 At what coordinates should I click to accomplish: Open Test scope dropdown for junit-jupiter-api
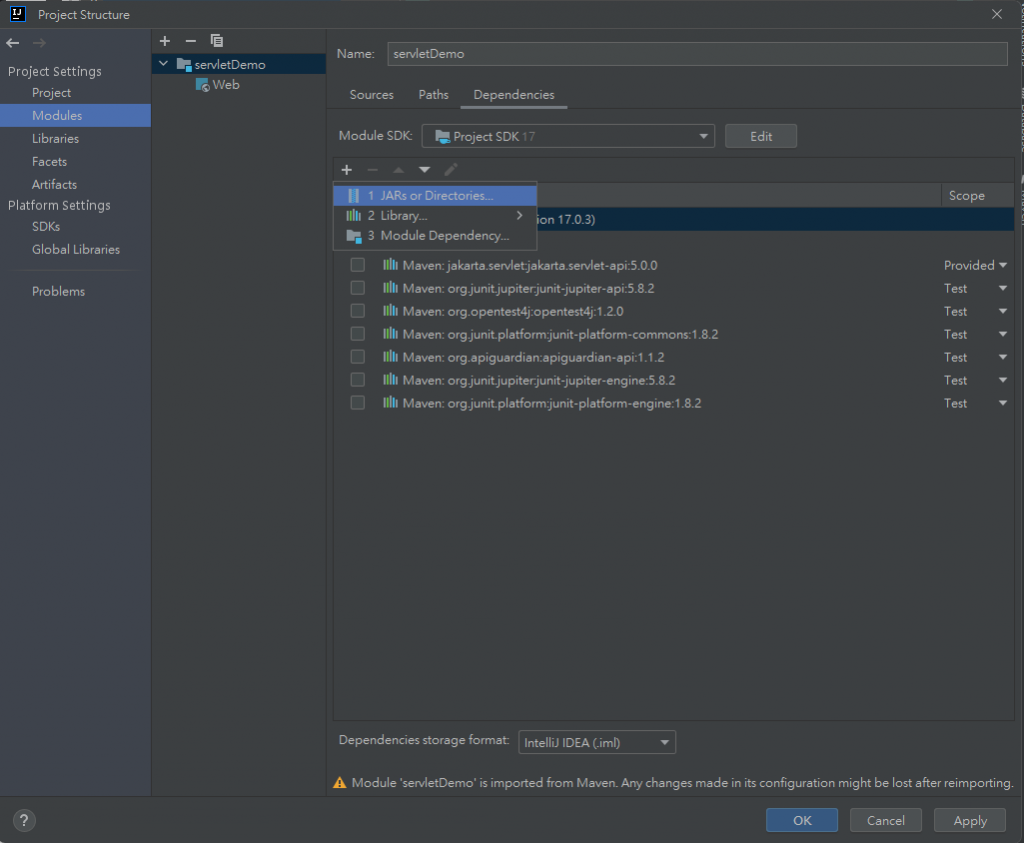click(x=1002, y=288)
